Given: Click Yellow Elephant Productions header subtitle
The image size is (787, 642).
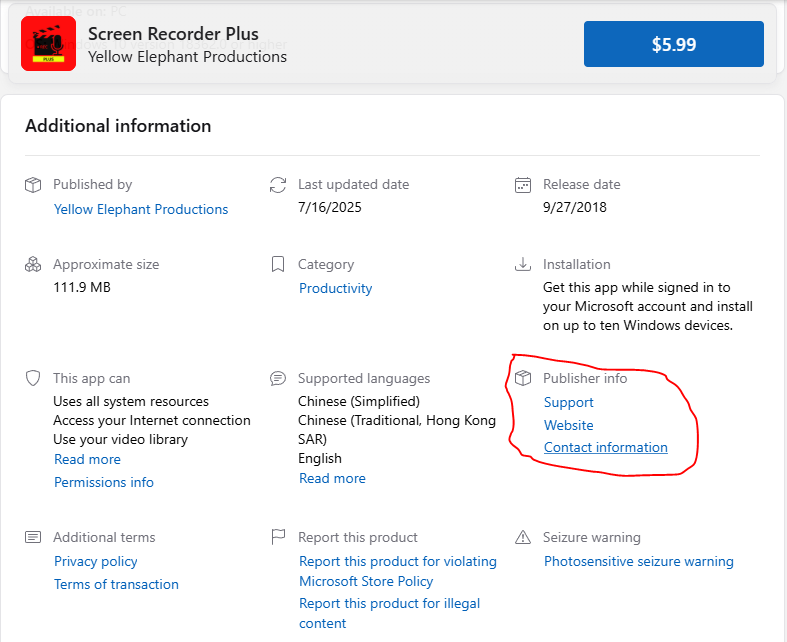Looking at the screenshot, I should click(x=188, y=57).
